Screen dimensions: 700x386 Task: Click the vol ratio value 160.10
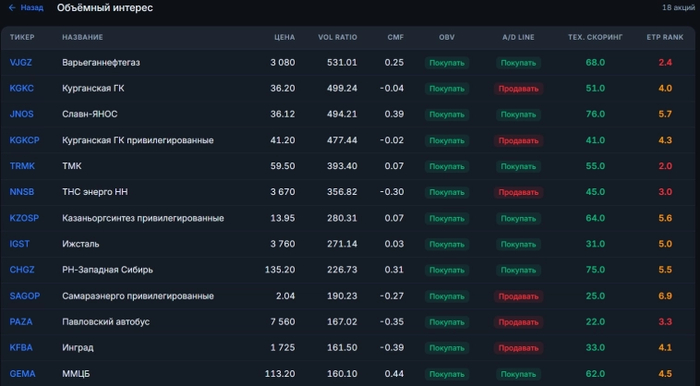pyautogui.click(x=342, y=374)
